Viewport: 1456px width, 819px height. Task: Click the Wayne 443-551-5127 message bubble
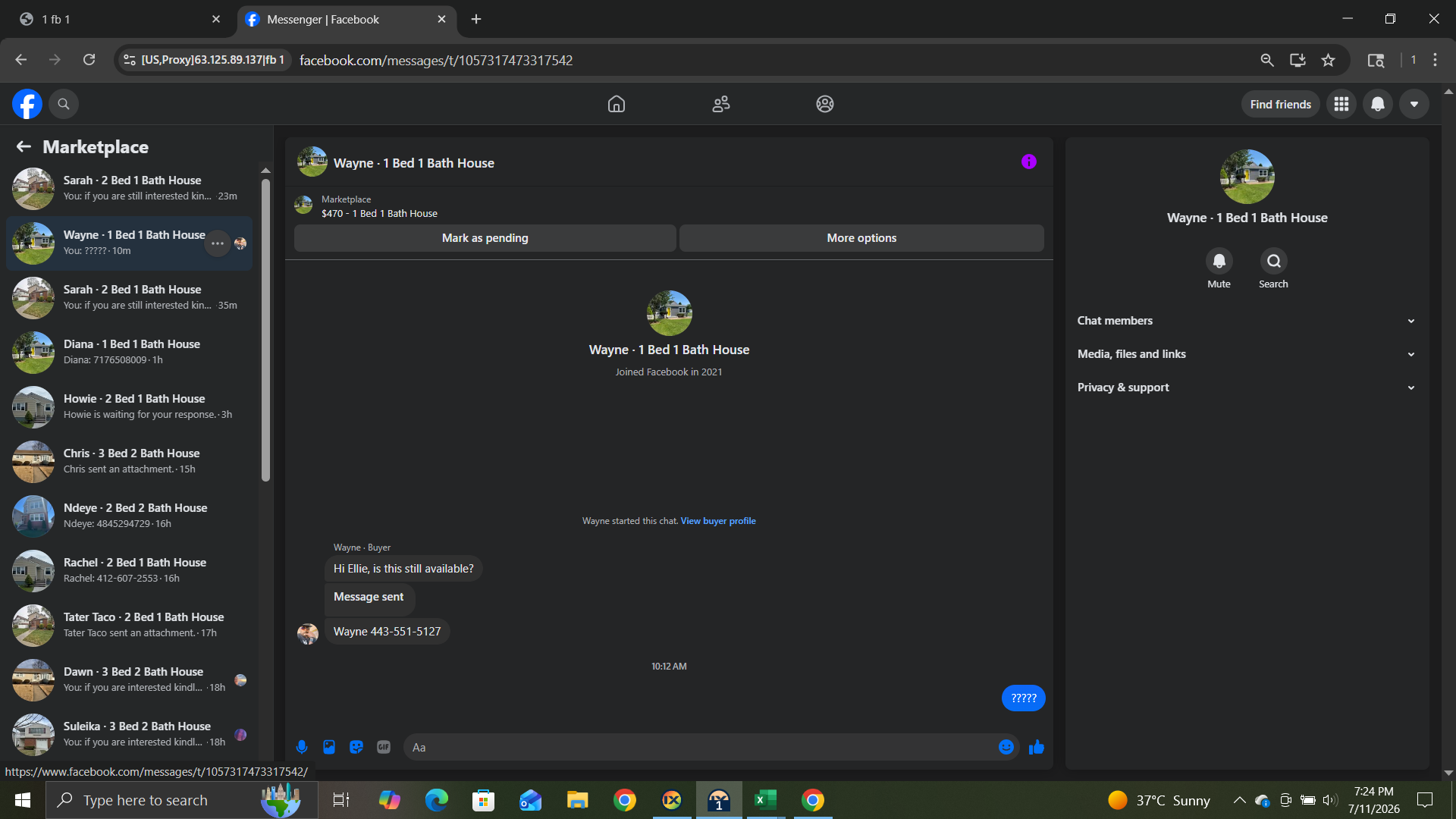pos(387,632)
